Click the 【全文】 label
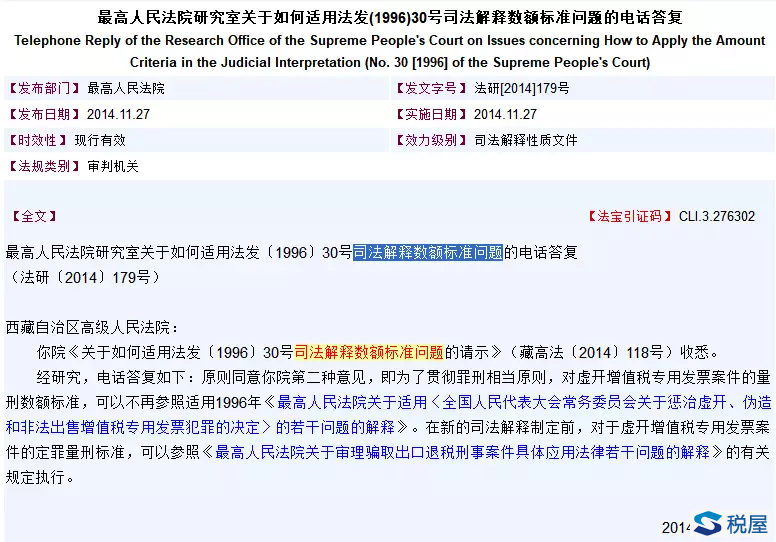Image resolution: width=776 pixels, height=542 pixels. (x=34, y=216)
